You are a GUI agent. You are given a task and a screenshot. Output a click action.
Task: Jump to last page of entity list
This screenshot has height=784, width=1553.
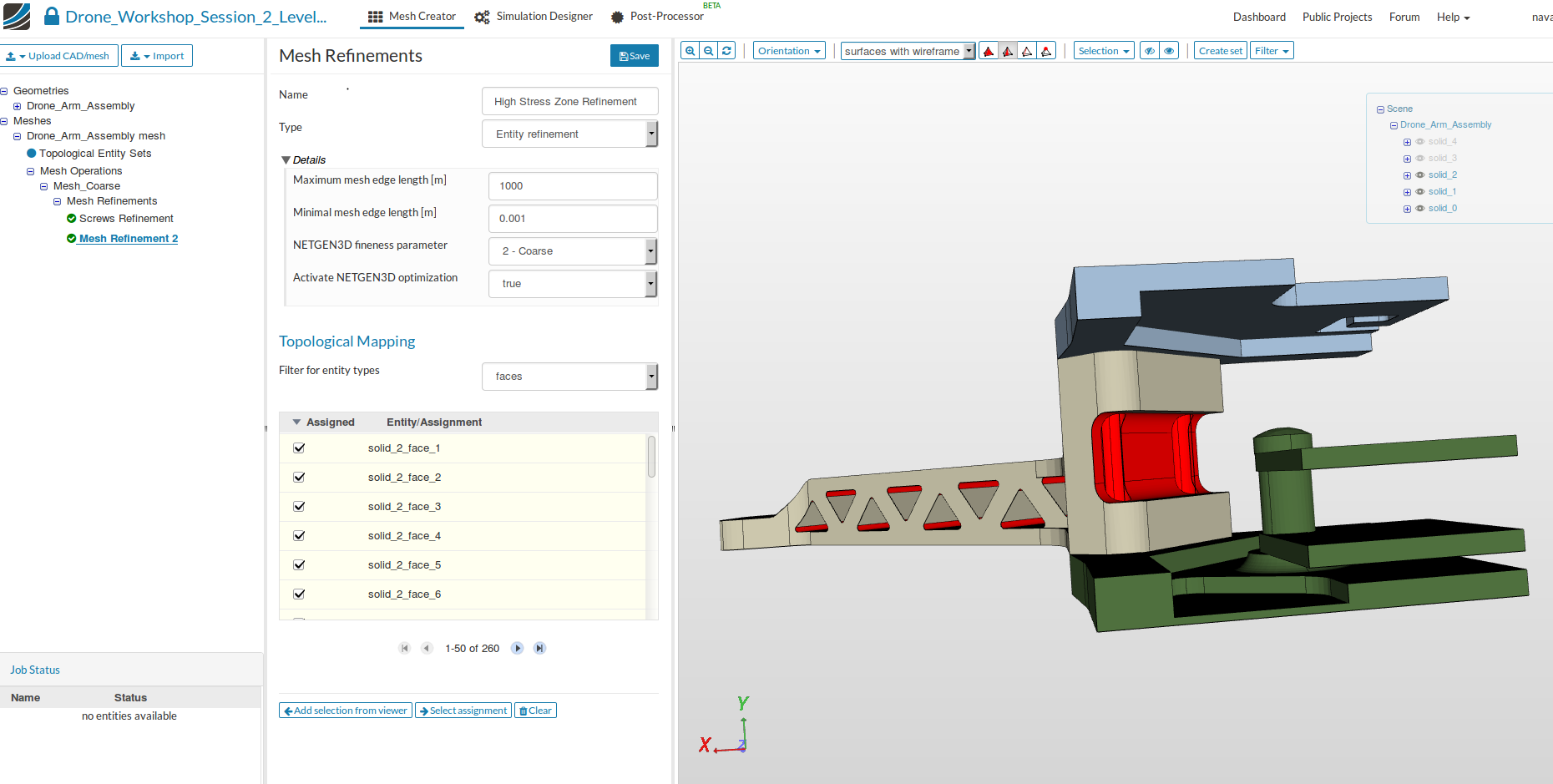pyautogui.click(x=539, y=649)
